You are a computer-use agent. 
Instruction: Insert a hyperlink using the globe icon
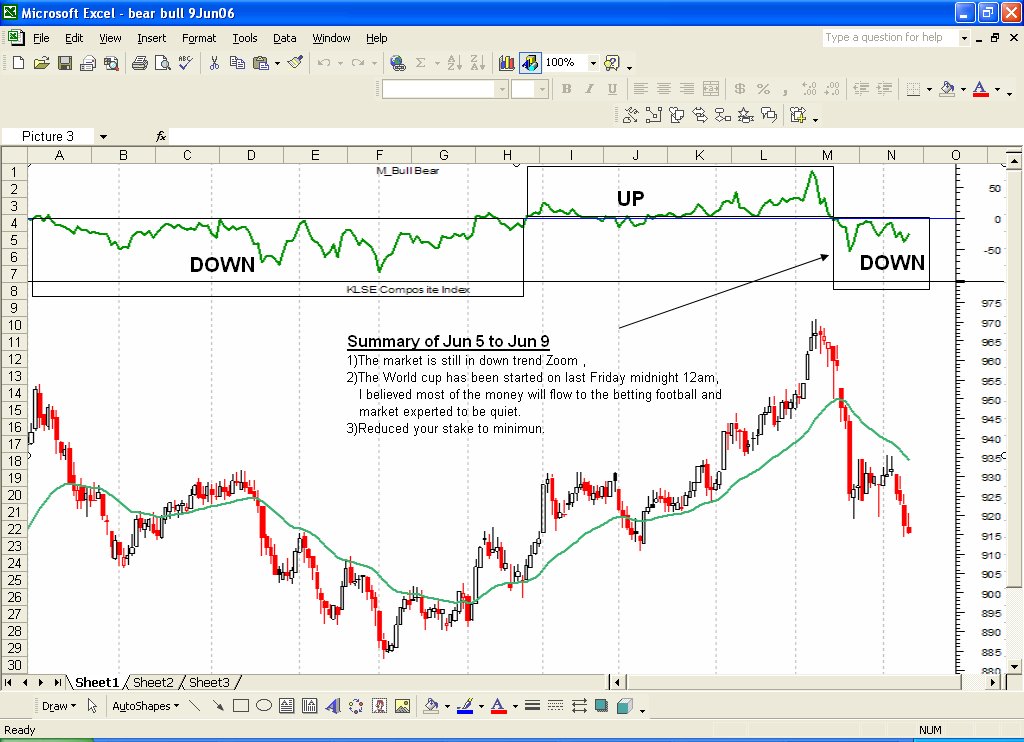click(397, 63)
